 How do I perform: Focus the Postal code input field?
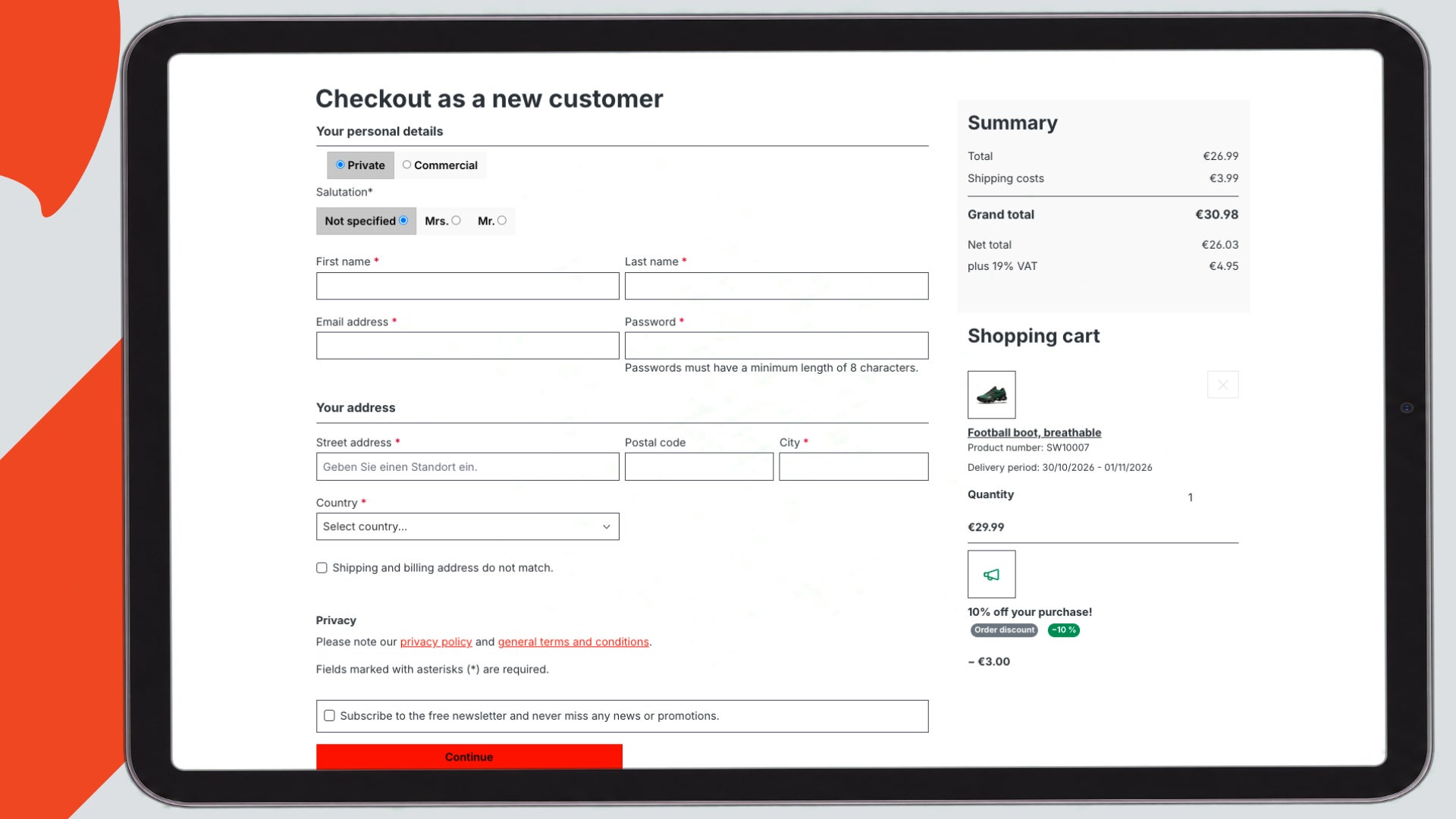click(x=698, y=467)
